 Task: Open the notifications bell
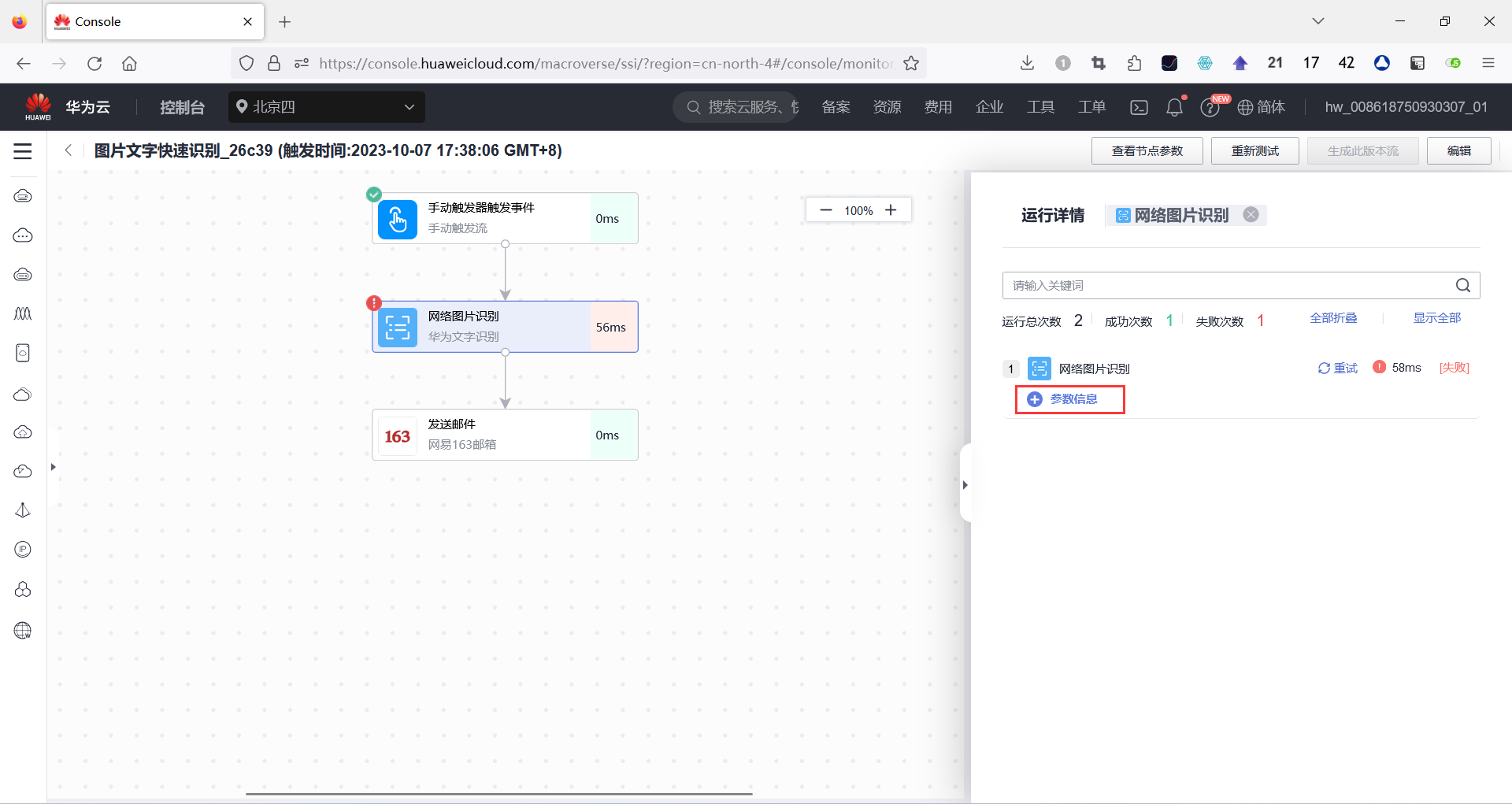(1174, 107)
